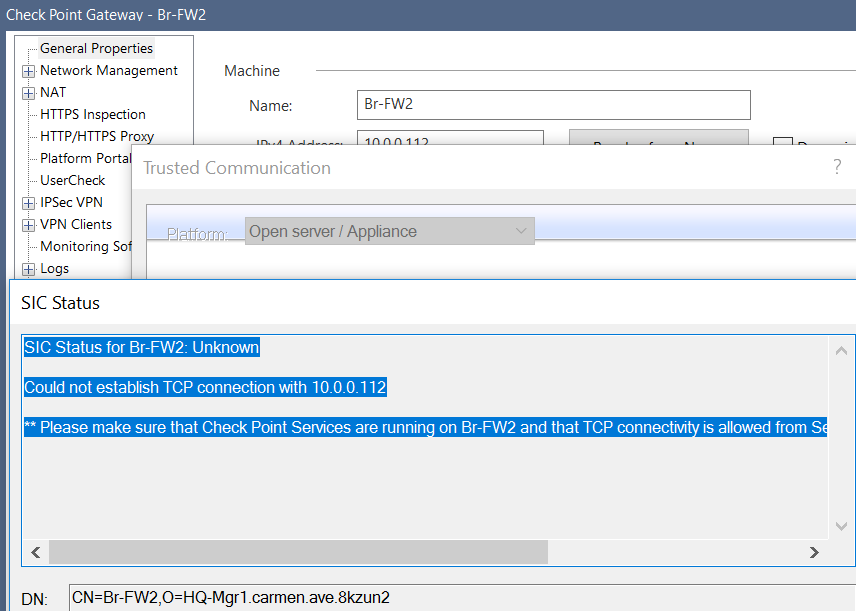Click the 'SIC Status for Br-FW2: Unknown' line
The width and height of the screenshot is (856, 611).
142,347
